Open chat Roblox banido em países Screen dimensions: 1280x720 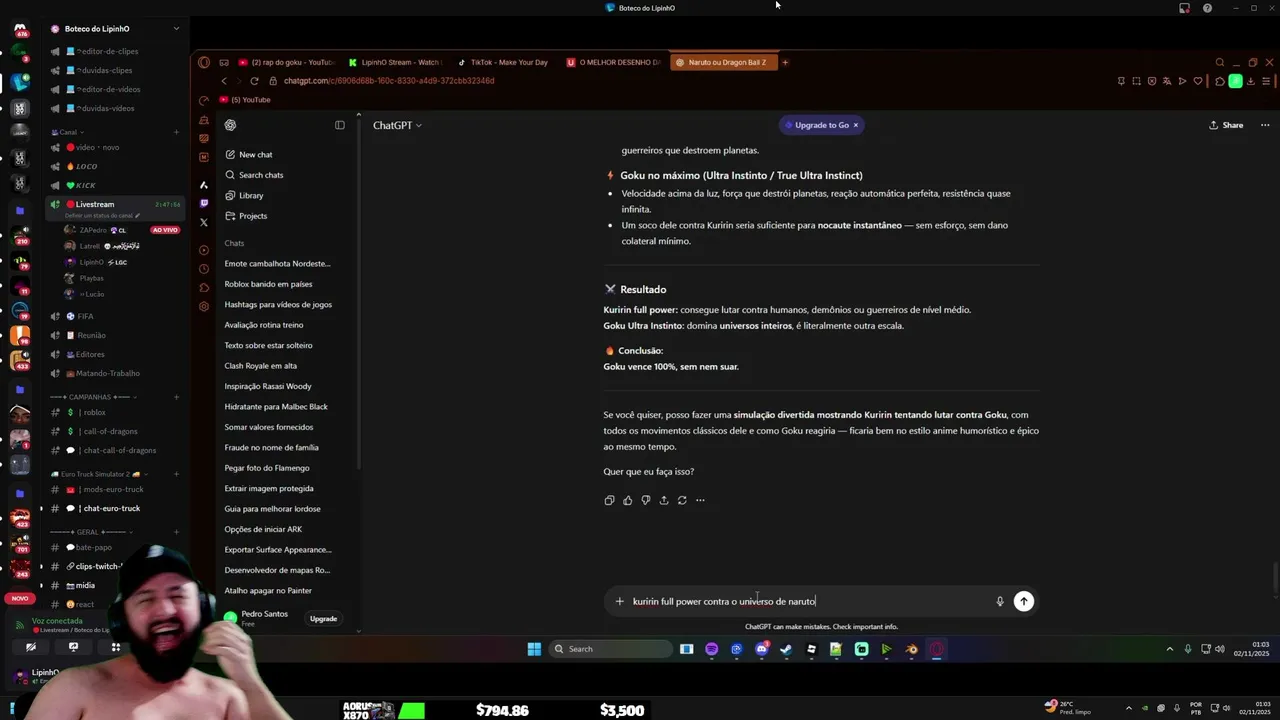pos(268,284)
